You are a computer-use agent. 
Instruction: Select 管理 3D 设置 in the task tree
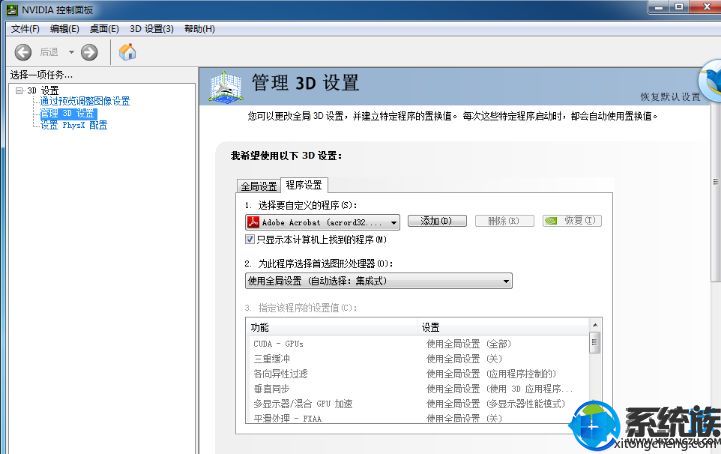[x=68, y=113]
